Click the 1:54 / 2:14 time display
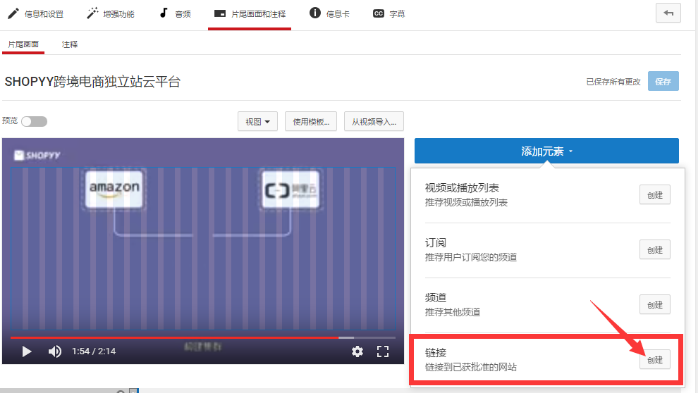This screenshot has height=394, width=698. pos(94,351)
